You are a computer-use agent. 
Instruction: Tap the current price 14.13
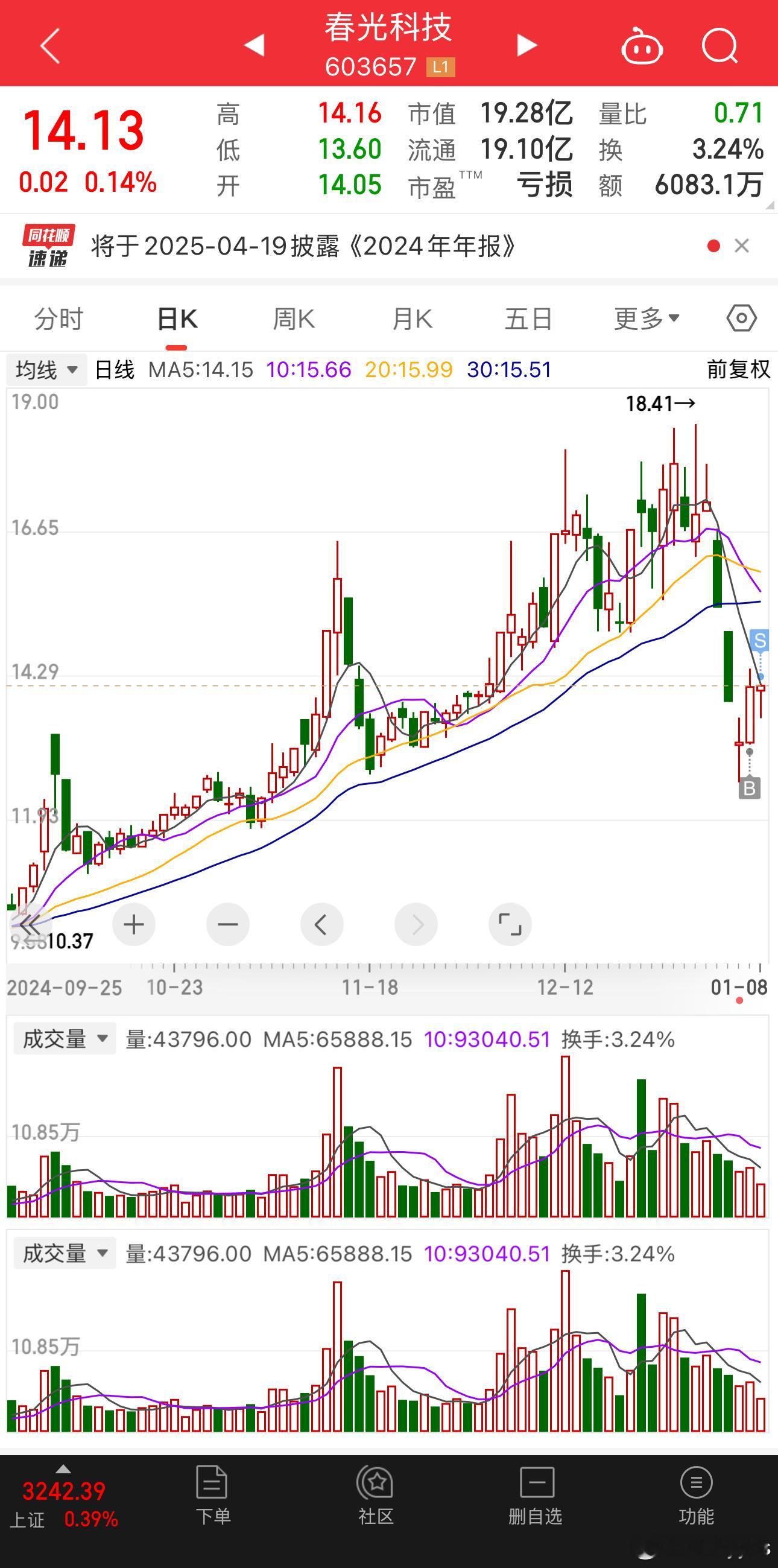[x=83, y=130]
